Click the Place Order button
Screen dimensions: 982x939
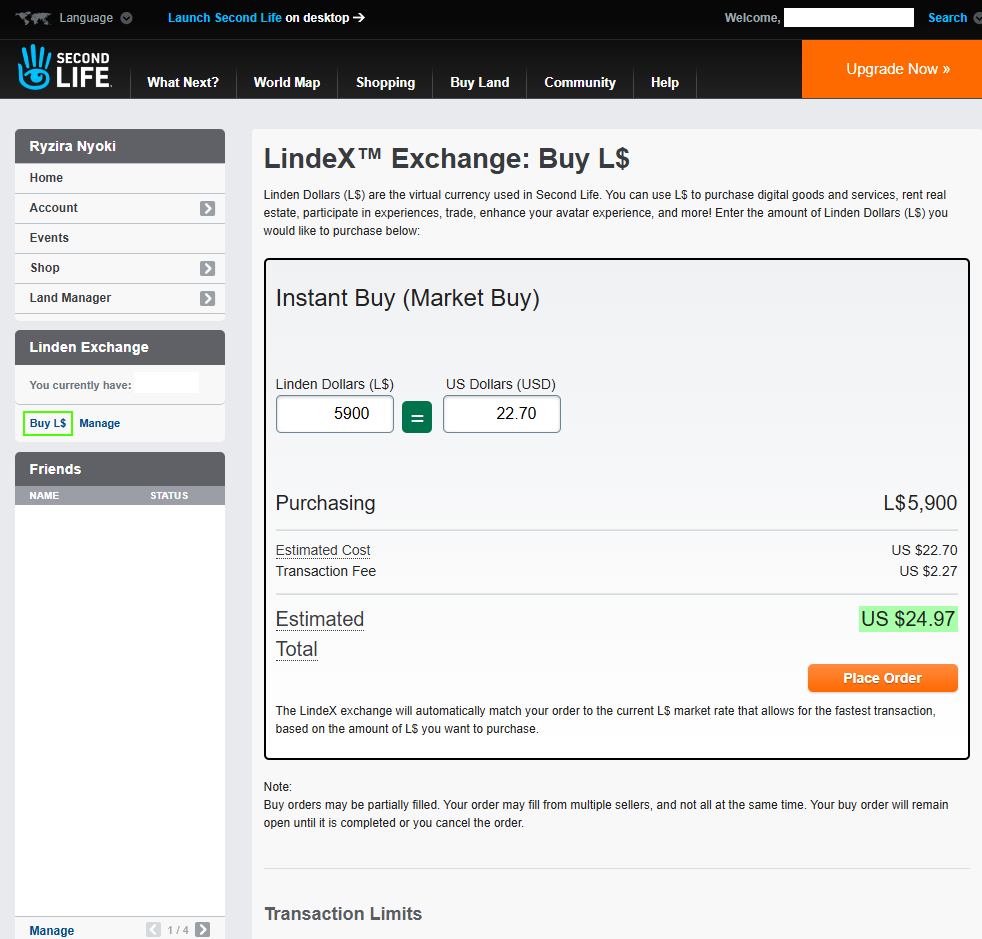click(882, 678)
